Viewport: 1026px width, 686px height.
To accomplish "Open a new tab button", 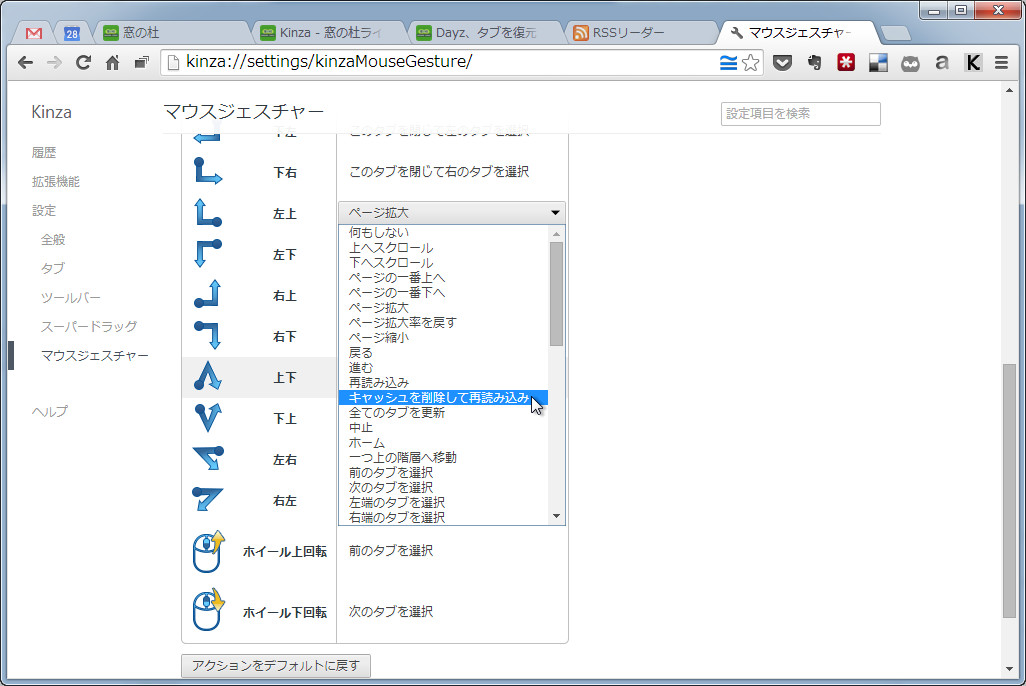I will 895,33.
